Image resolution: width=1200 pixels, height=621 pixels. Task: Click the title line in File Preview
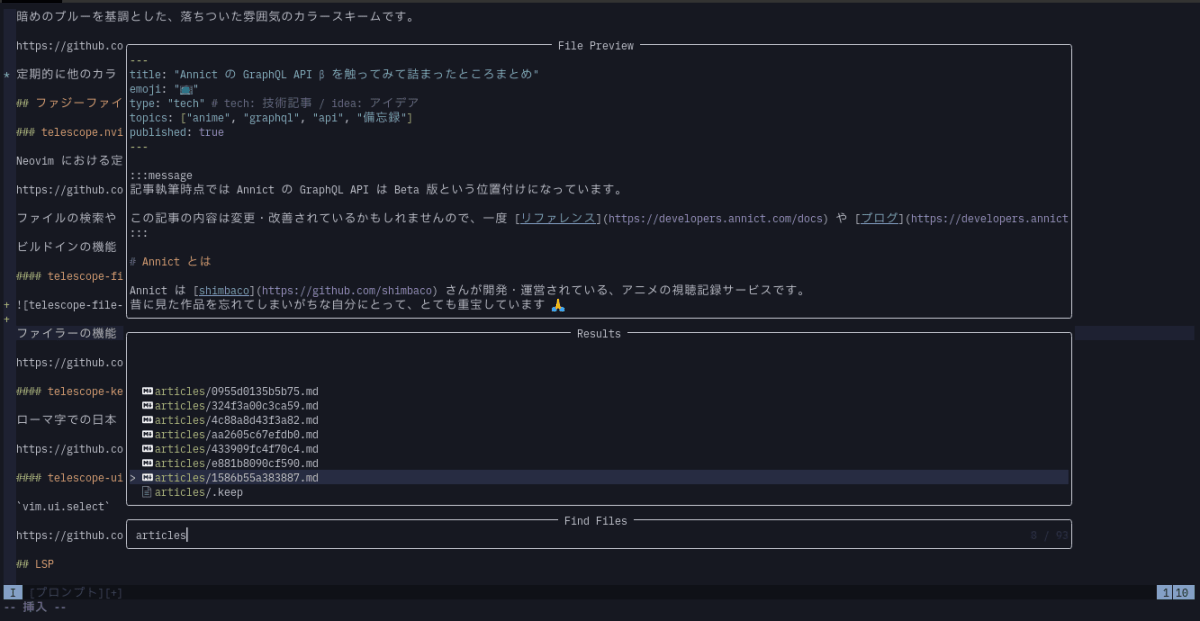pos(334,74)
